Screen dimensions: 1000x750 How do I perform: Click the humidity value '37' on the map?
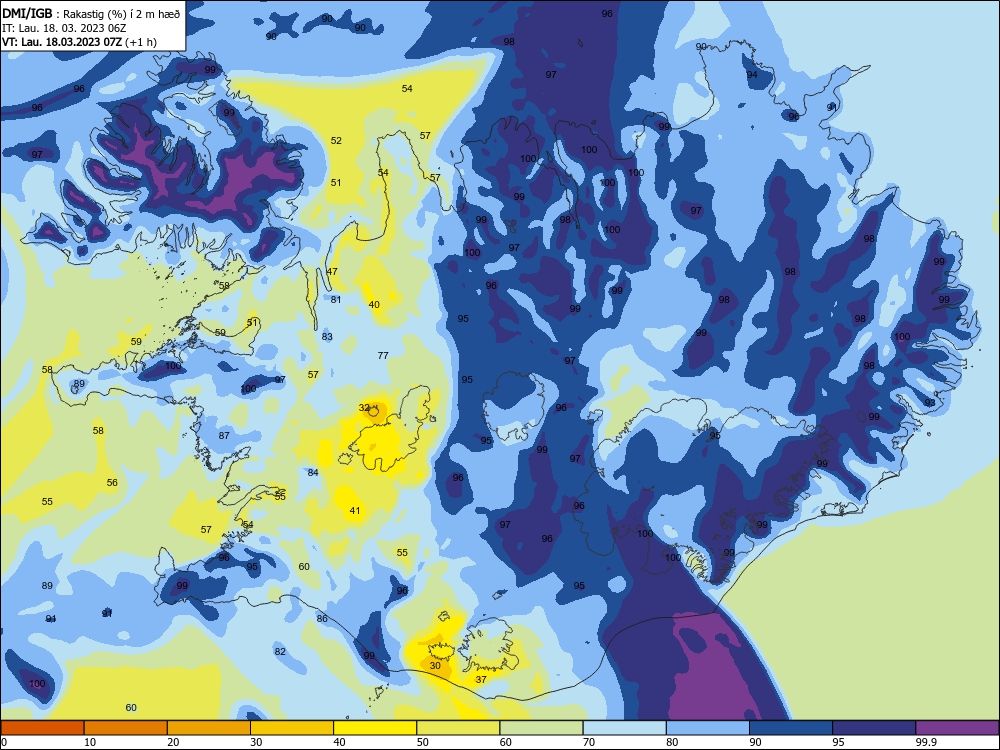click(482, 680)
